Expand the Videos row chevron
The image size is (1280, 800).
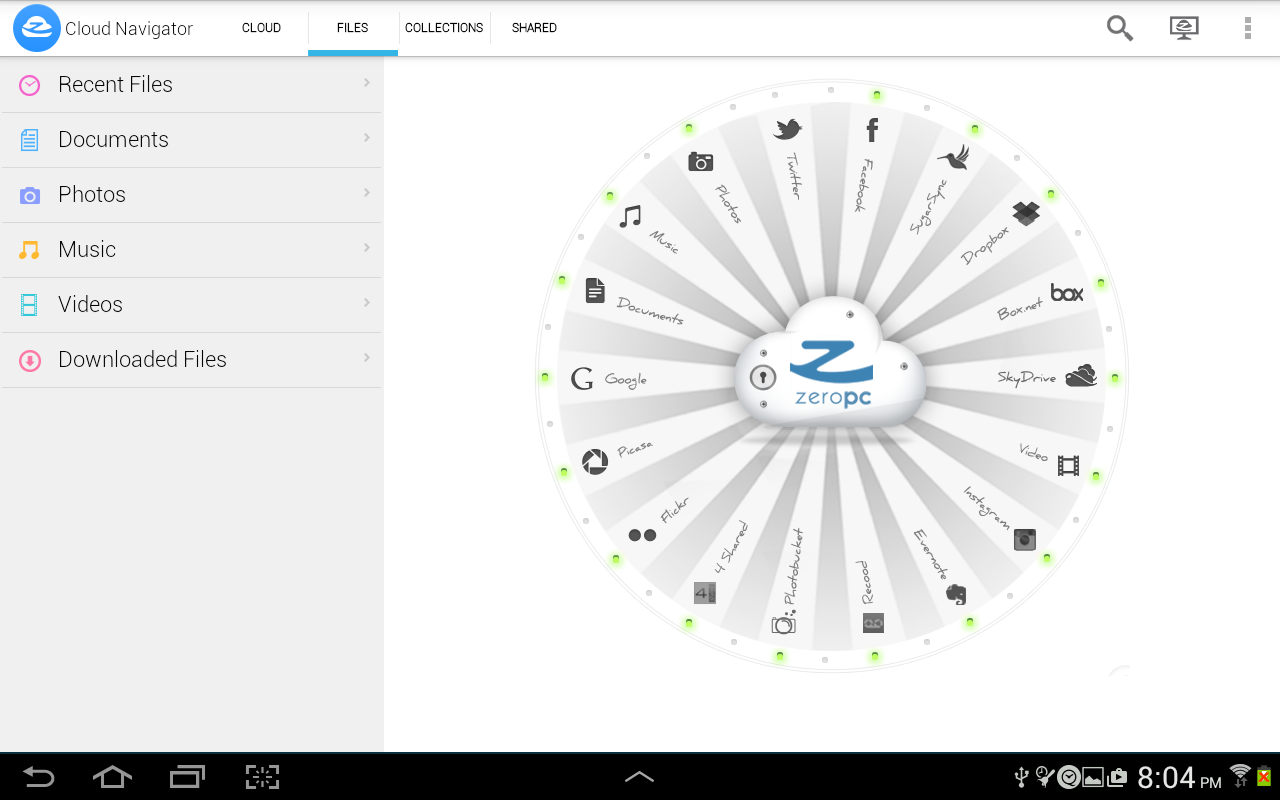367,302
